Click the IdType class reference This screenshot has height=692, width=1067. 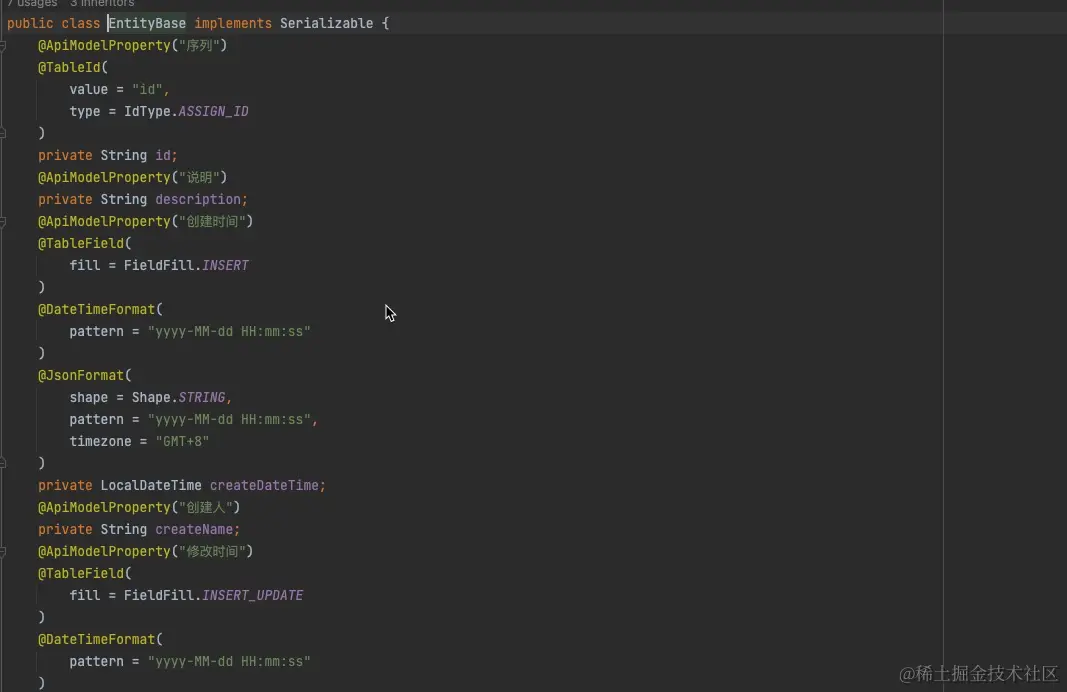(x=147, y=112)
